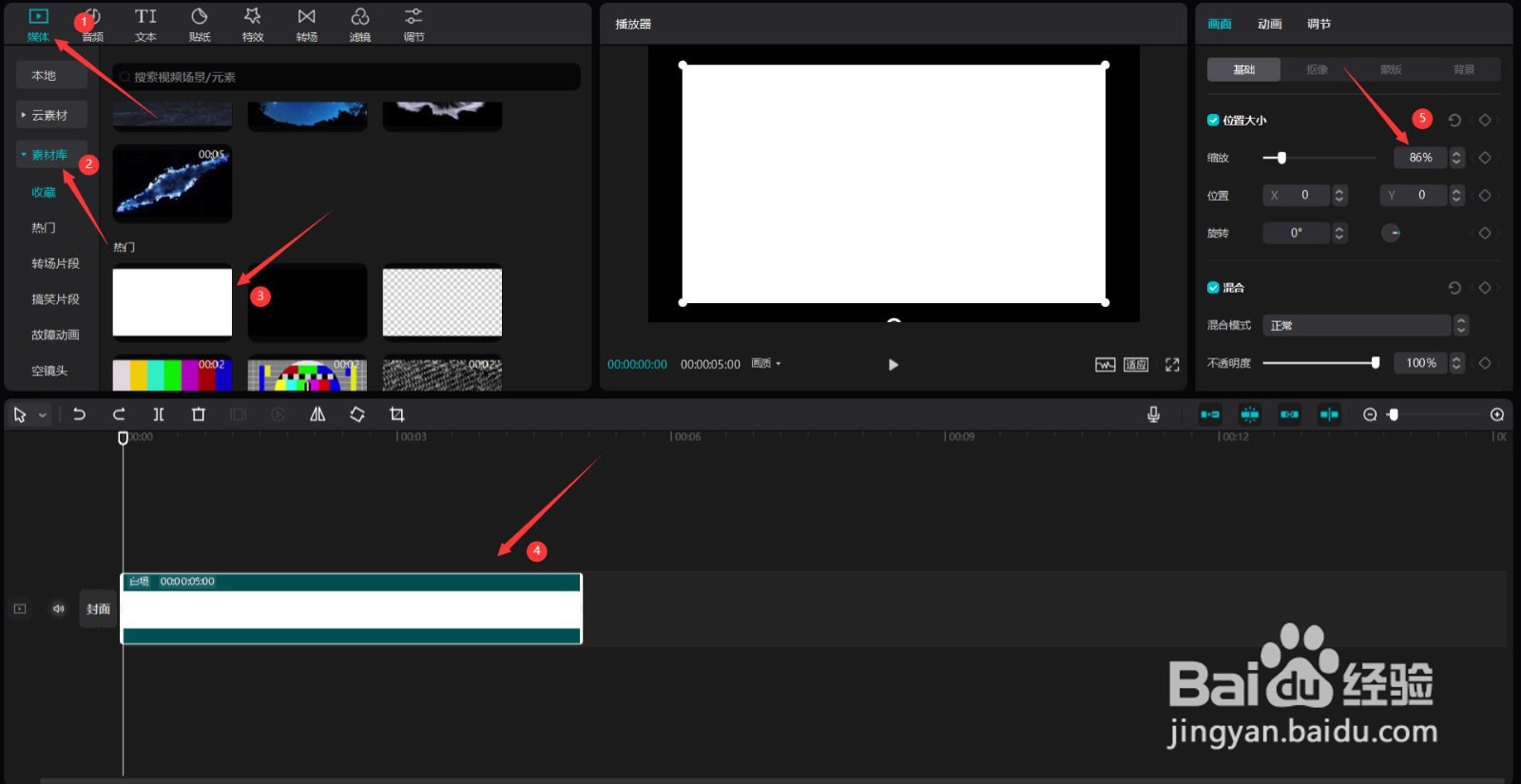This screenshot has width=1521, height=784.
Task: Select the 本地 media source
Action: 51,75
